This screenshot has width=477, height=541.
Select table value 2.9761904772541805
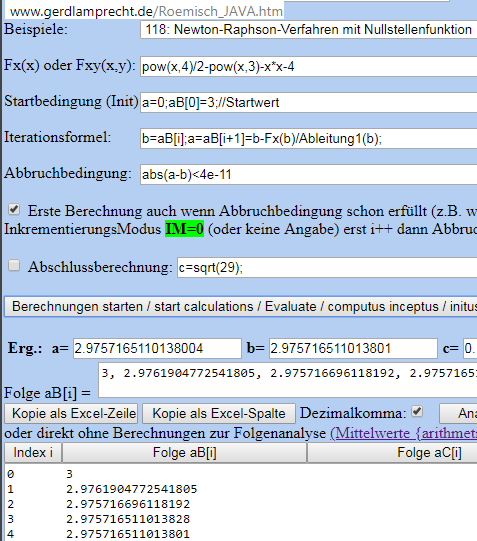click(x=132, y=489)
